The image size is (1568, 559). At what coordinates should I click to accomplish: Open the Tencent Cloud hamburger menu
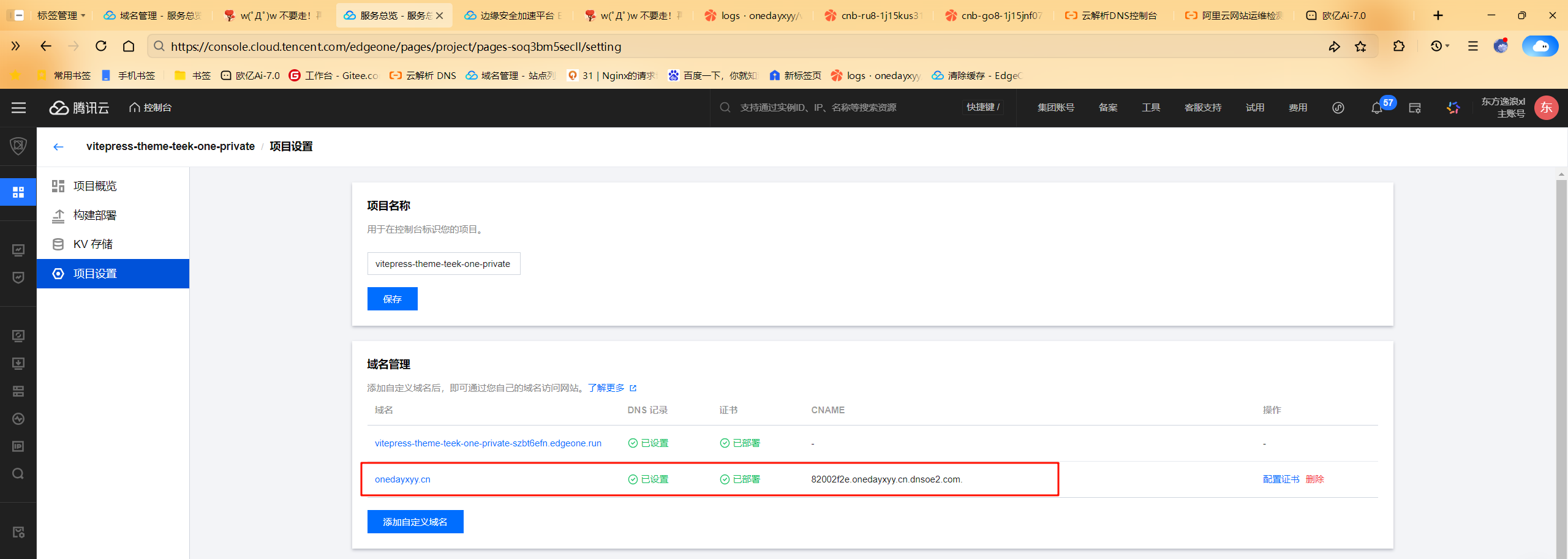[x=18, y=108]
